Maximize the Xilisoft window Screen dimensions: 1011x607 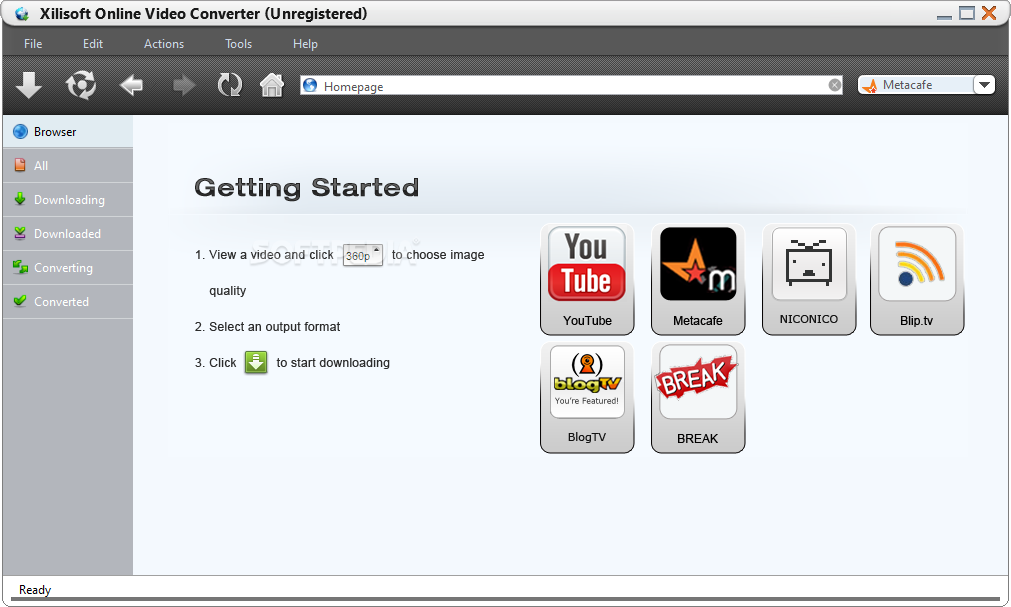pyautogui.click(x=967, y=14)
